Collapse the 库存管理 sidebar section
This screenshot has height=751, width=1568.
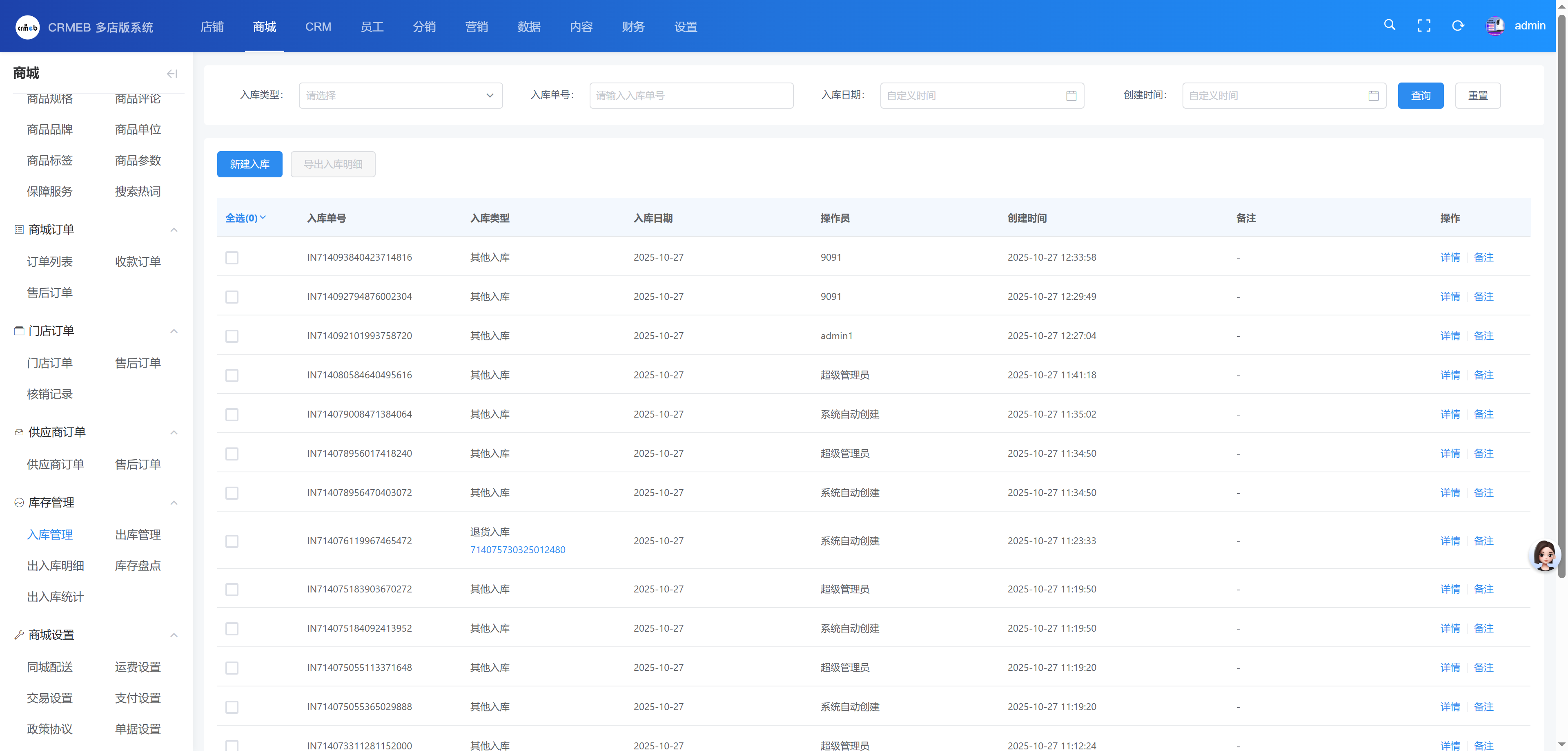point(174,503)
